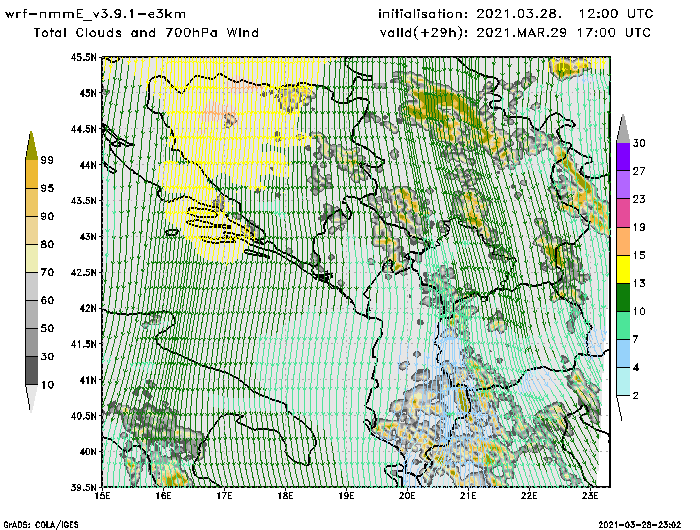The width and height of the screenshot is (700, 530).
Task: Click the 45.5N latitude axis label
Action: click(x=84, y=58)
